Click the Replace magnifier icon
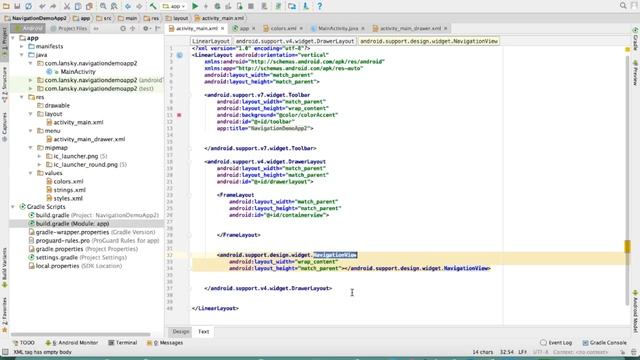The image size is (640, 360). [114, 6]
